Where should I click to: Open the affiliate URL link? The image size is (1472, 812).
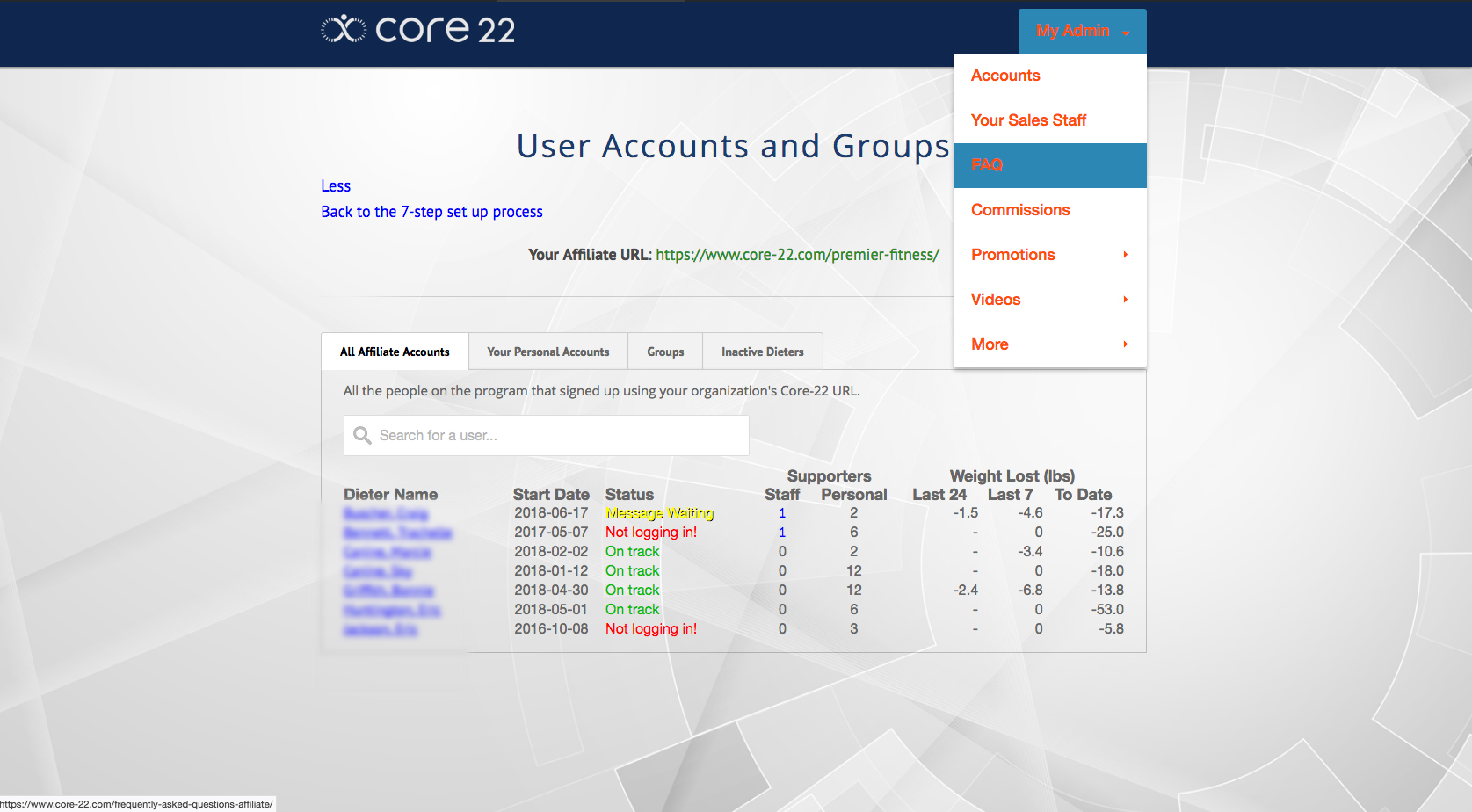tap(797, 255)
